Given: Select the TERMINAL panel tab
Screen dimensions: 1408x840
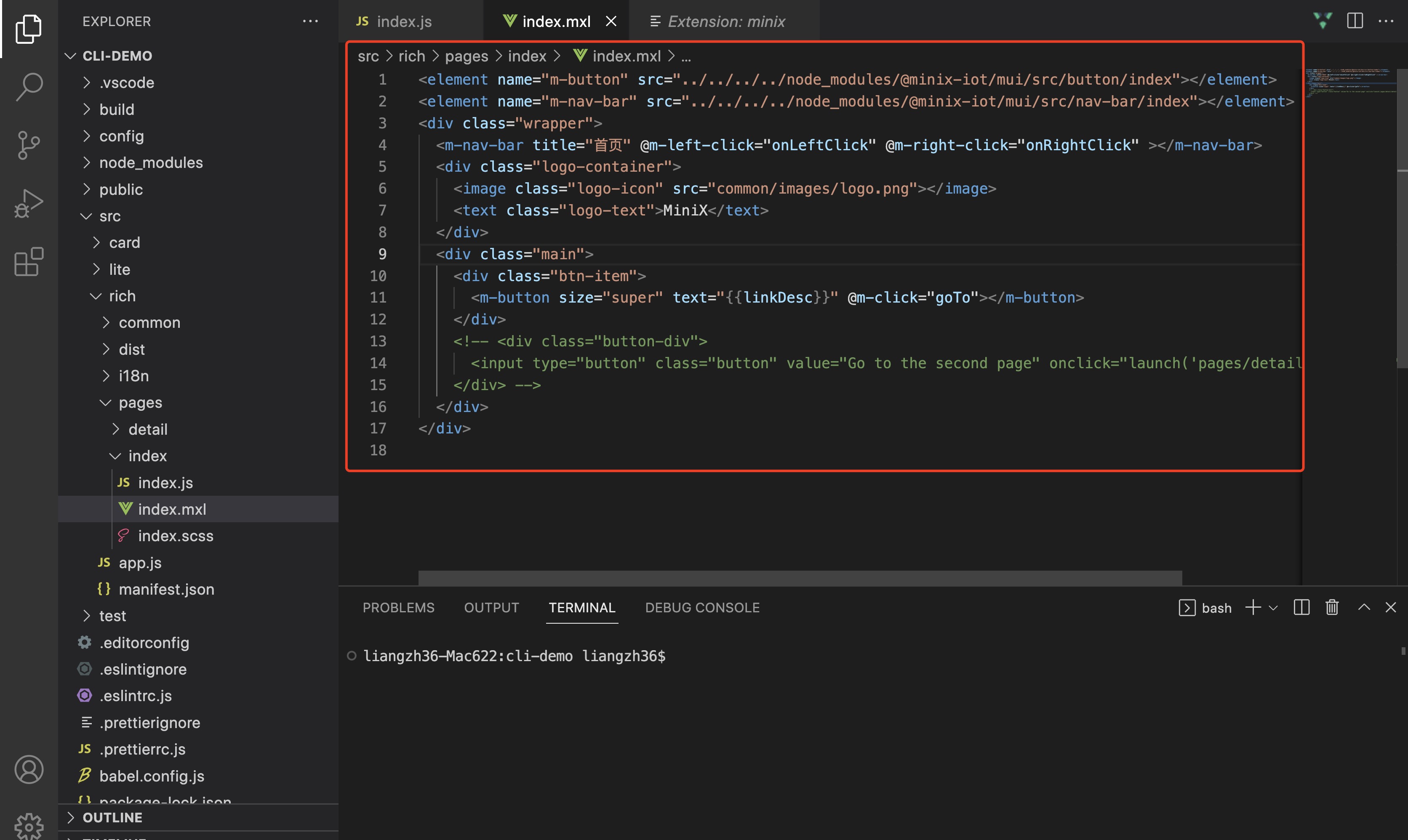Looking at the screenshot, I should (581, 607).
